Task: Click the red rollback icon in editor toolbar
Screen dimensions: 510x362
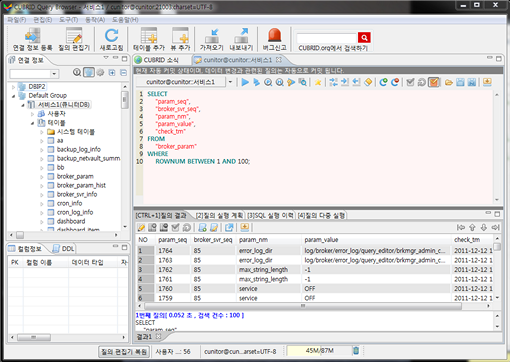Action: [395, 82]
